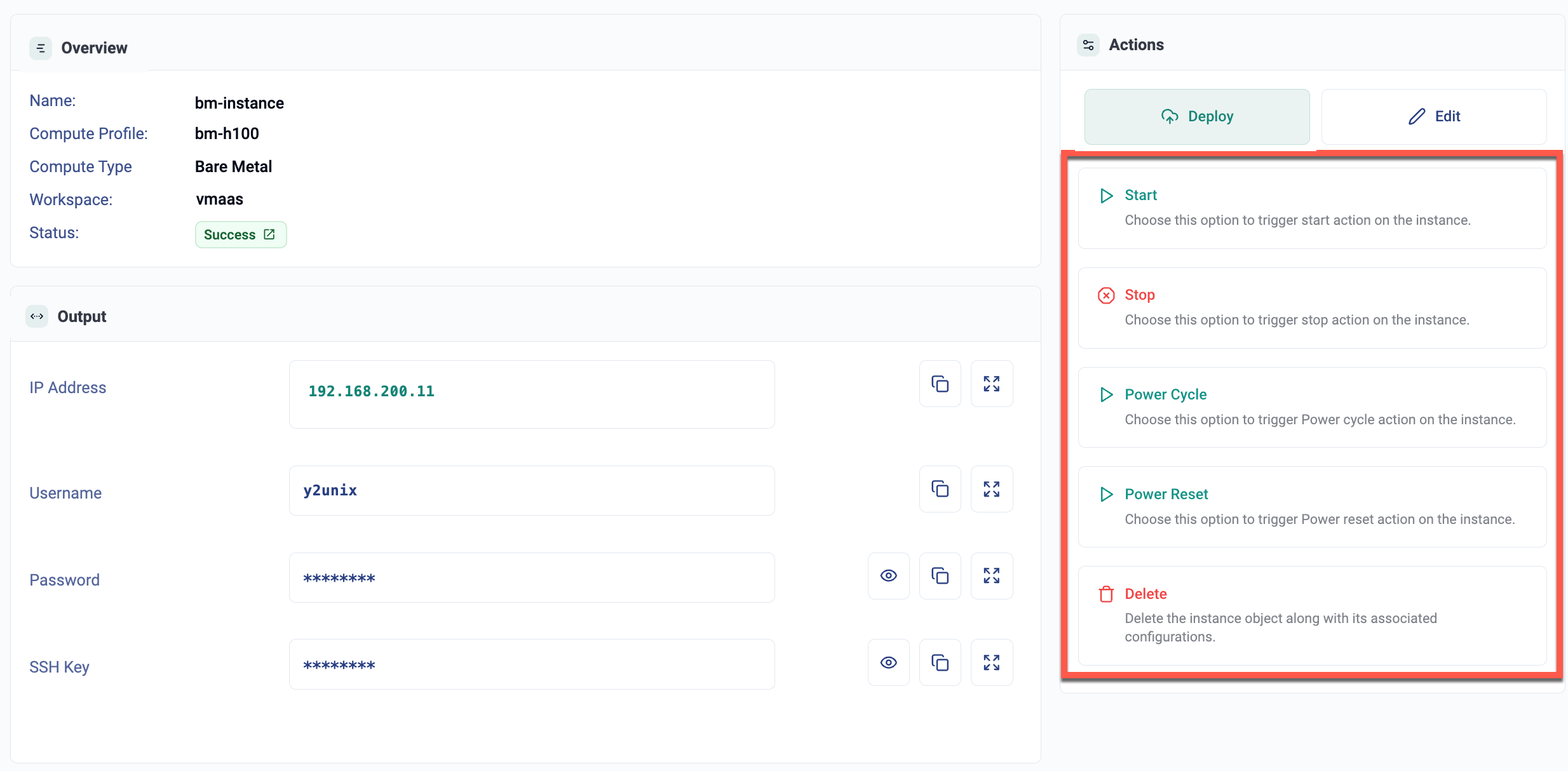Copy the IP Address value

940,384
